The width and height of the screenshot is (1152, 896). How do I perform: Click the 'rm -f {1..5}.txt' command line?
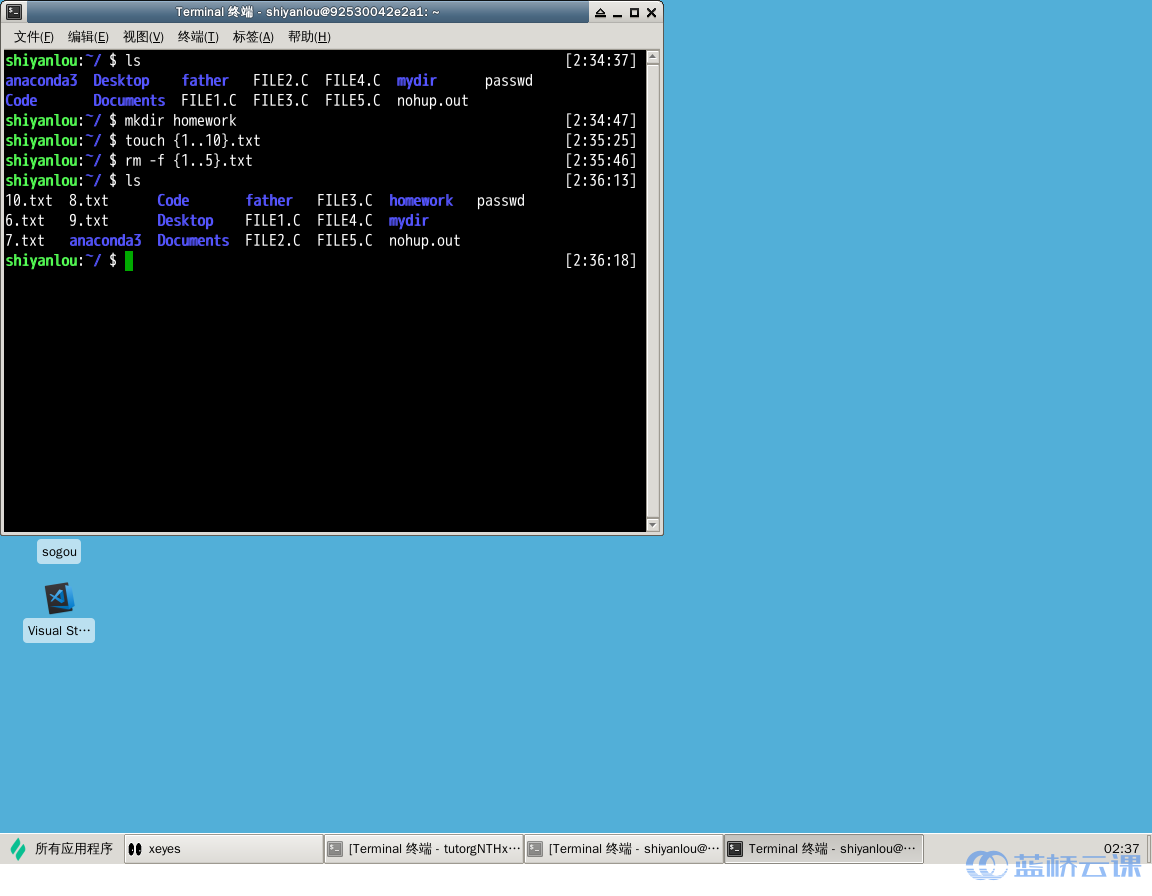point(188,160)
